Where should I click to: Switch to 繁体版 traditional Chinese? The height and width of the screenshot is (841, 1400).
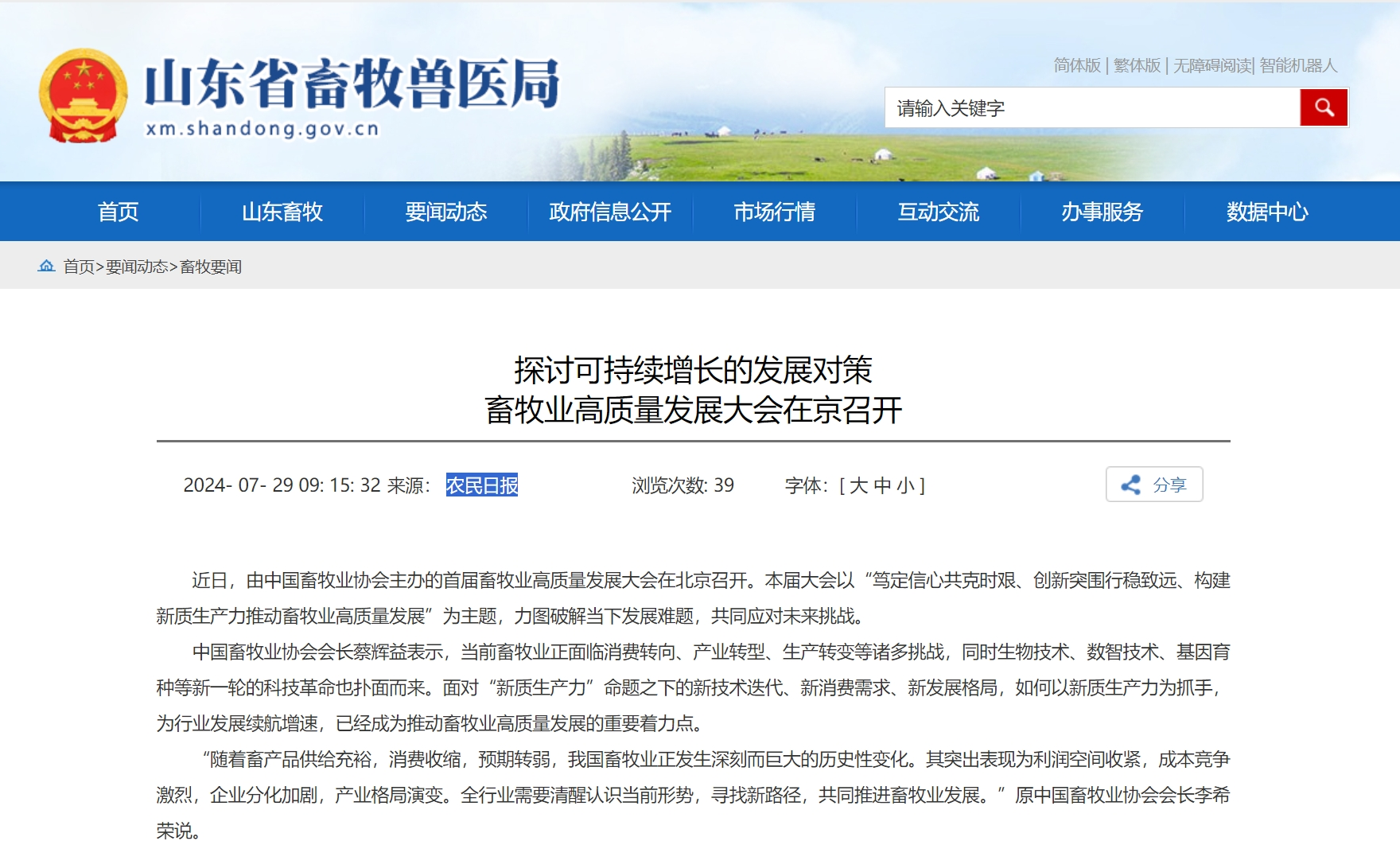[x=1137, y=65]
